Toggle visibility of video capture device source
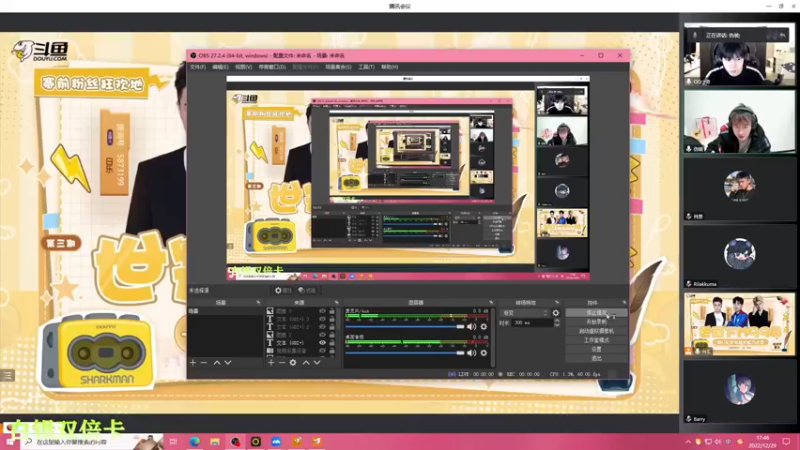Image resolution: width=800 pixels, height=450 pixels. pos(322,351)
